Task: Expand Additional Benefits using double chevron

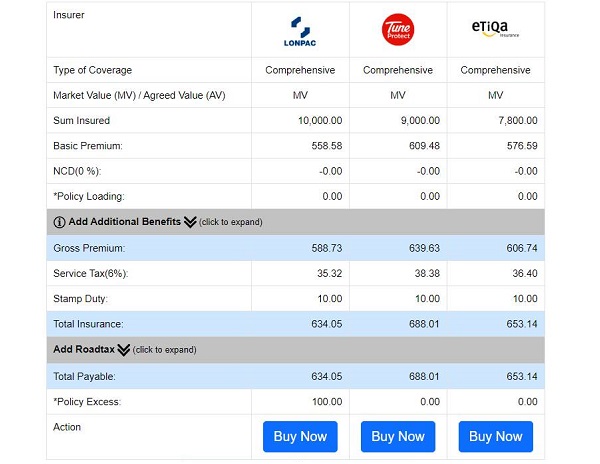Action: point(190,222)
